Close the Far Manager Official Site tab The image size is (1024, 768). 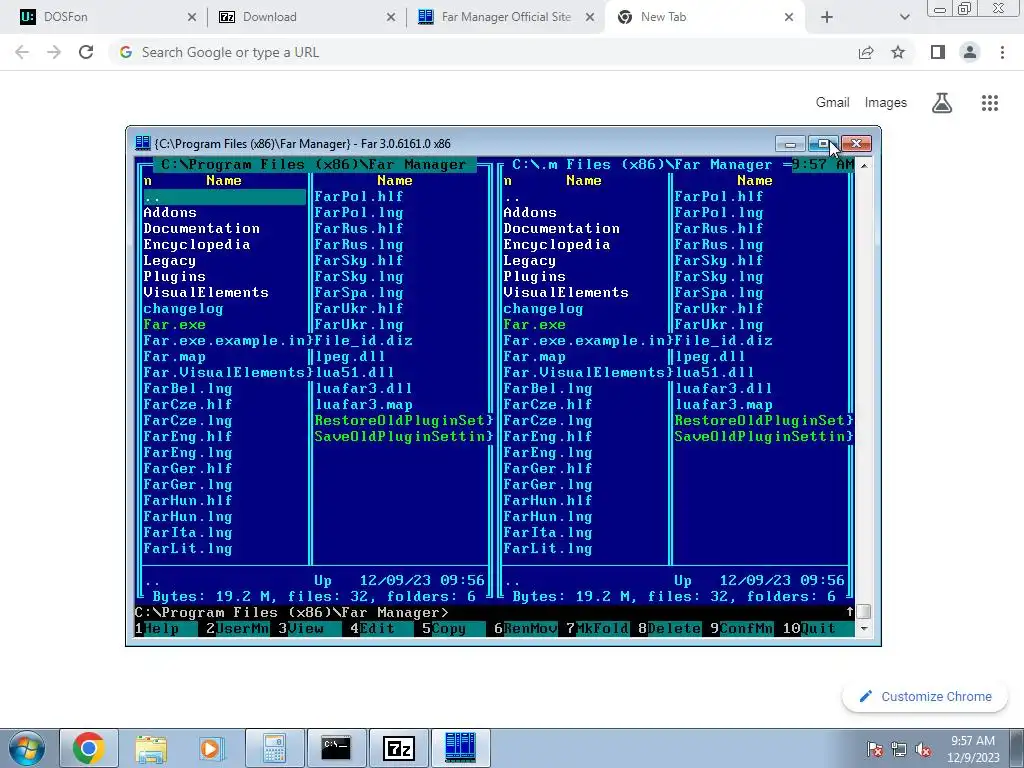(x=590, y=17)
